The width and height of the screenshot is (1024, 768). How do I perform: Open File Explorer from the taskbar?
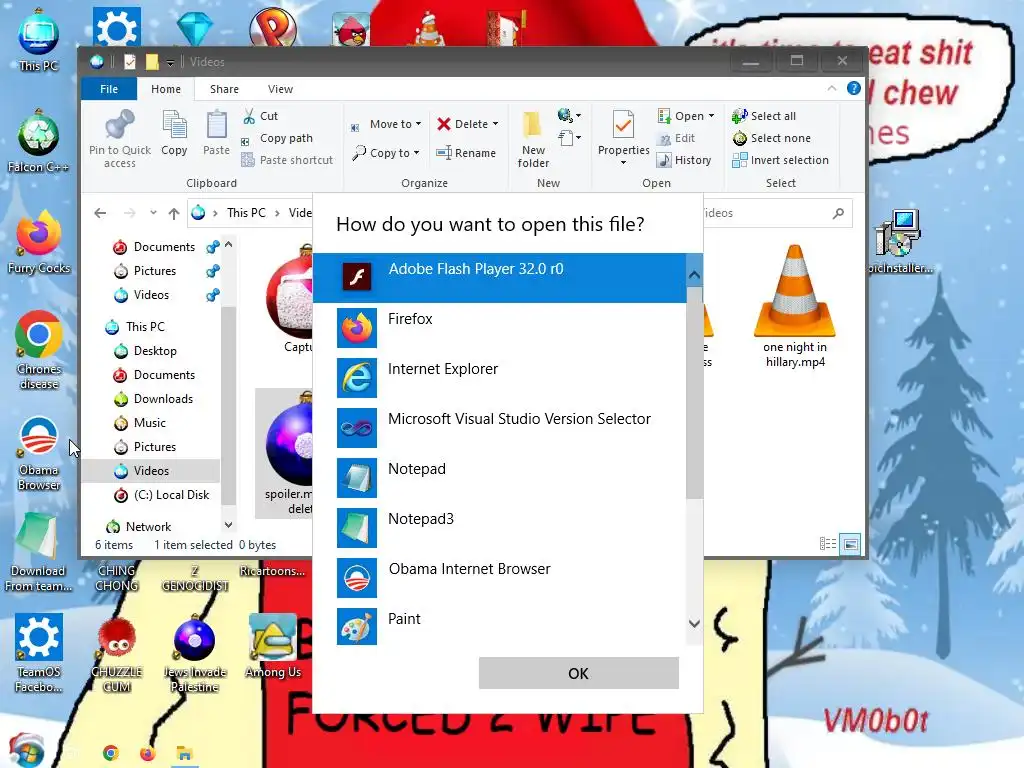[x=184, y=753]
